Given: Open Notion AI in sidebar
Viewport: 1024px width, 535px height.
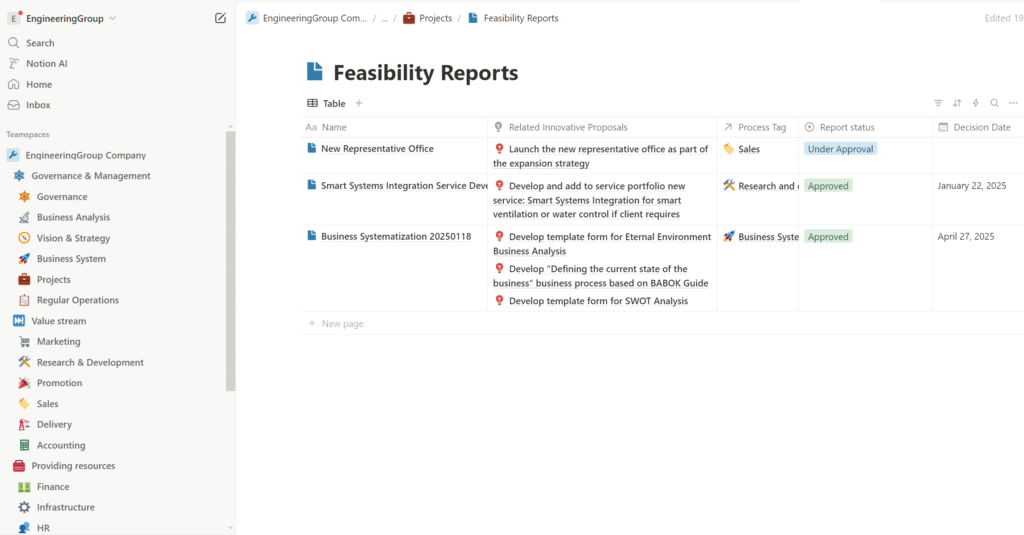Looking at the screenshot, I should click(x=47, y=64).
